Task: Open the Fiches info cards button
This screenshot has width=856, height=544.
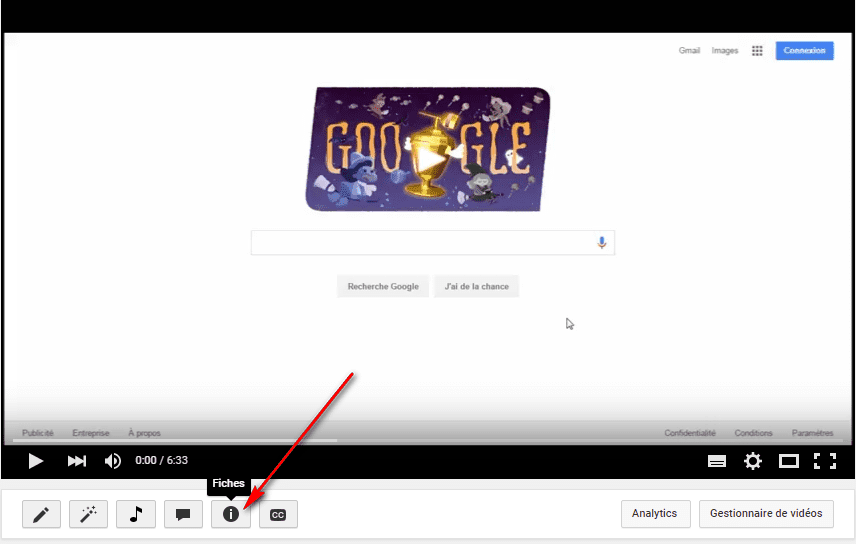Action: click(231, 514)
